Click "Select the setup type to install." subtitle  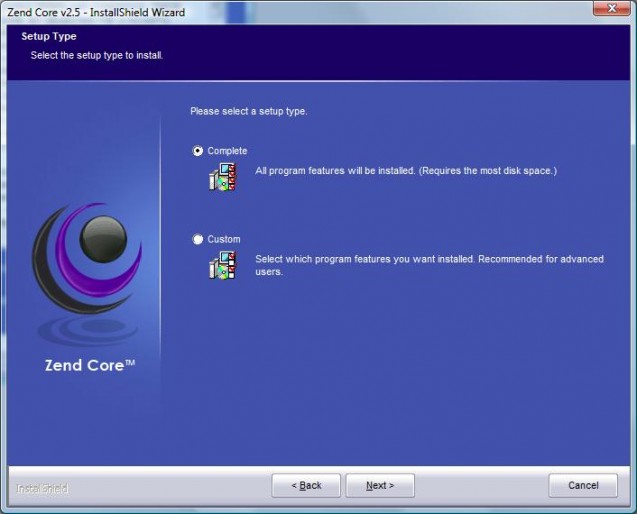point(97,55)
